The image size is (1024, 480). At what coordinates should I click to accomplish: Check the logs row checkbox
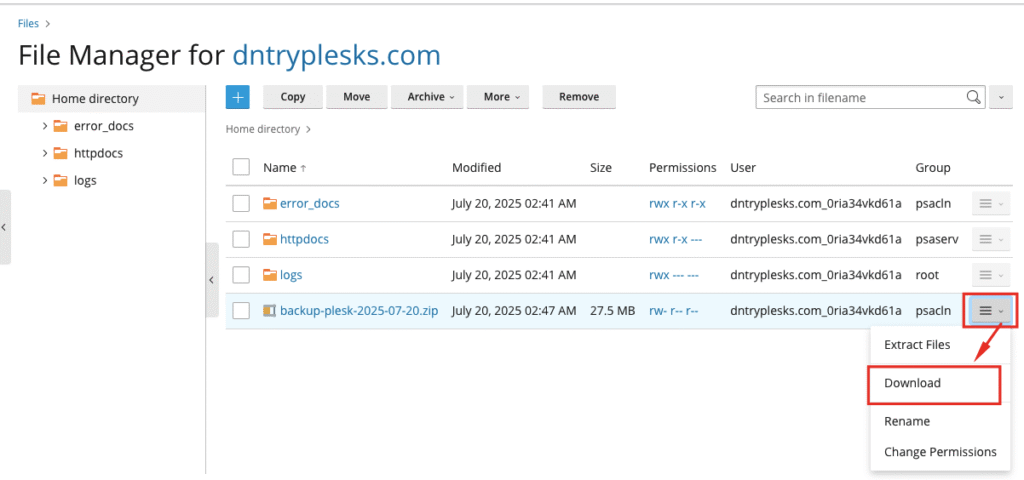(241, 275)
